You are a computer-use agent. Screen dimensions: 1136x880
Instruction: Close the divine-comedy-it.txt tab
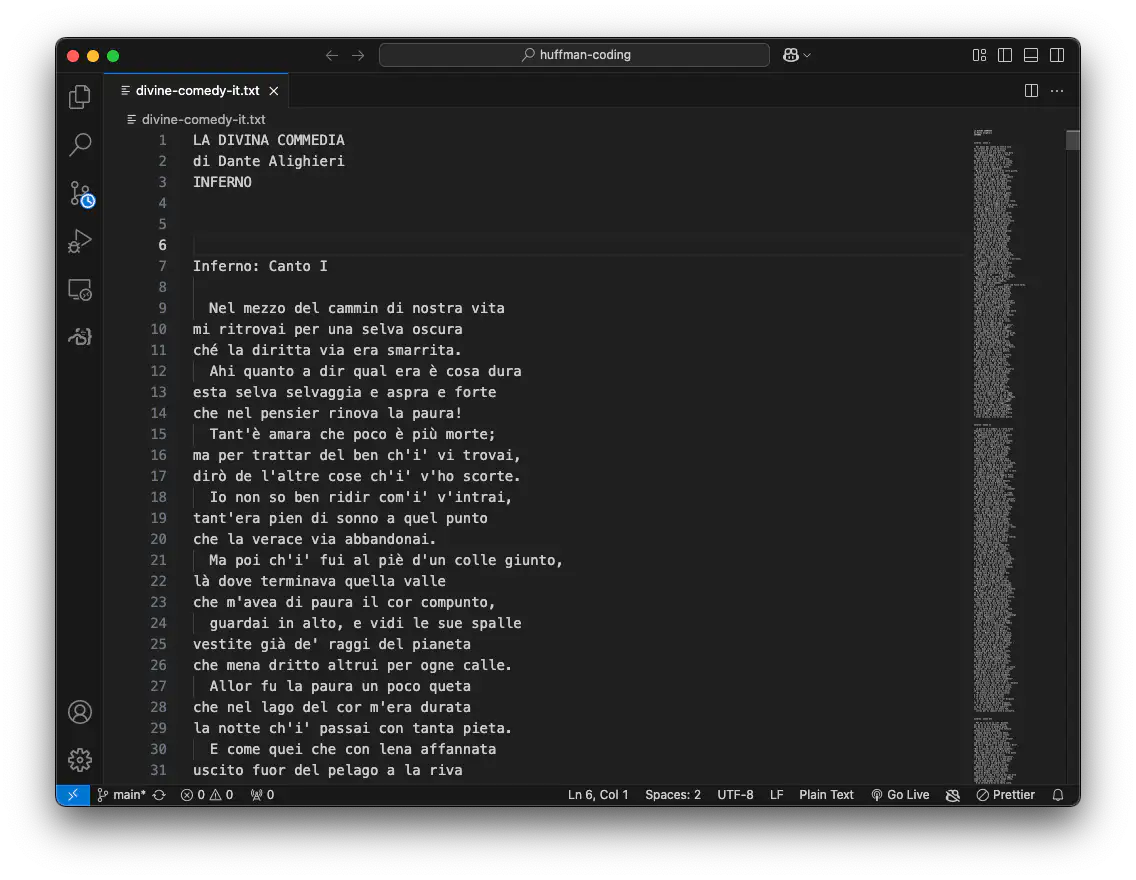click(274, 91)
